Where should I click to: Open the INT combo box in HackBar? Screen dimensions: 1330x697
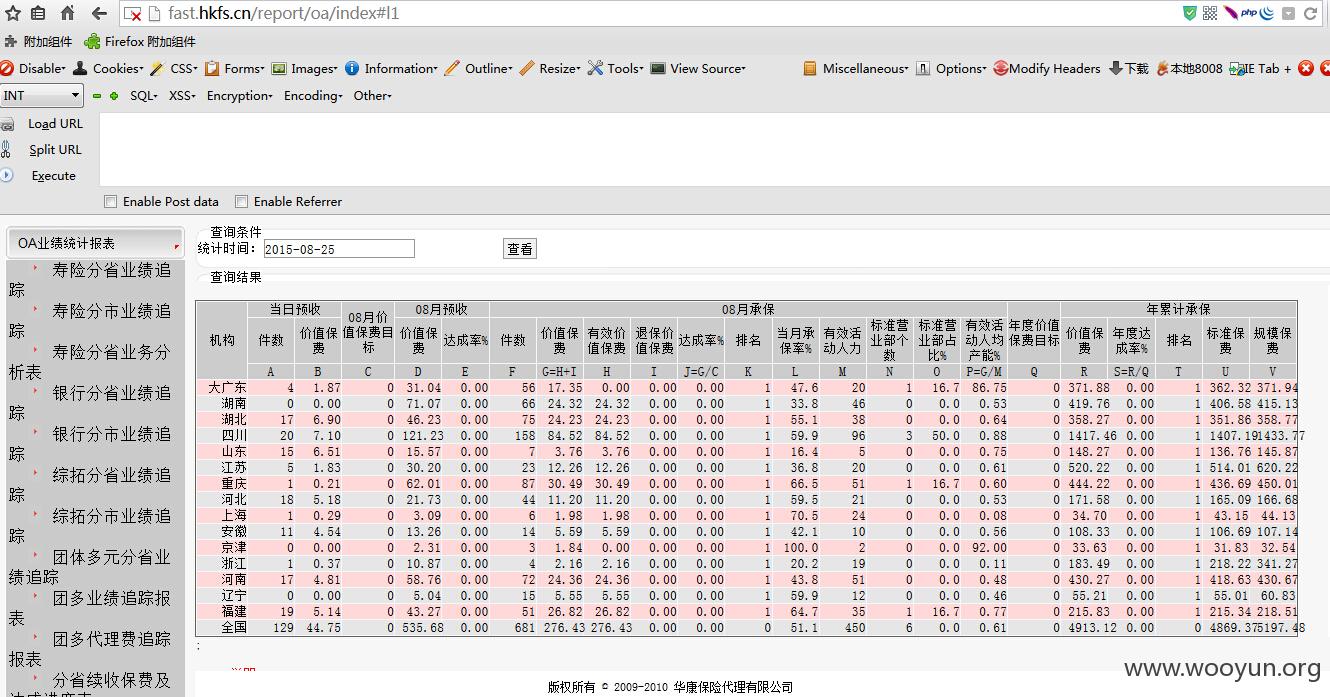pyautogui.click(x=41, y=95)
